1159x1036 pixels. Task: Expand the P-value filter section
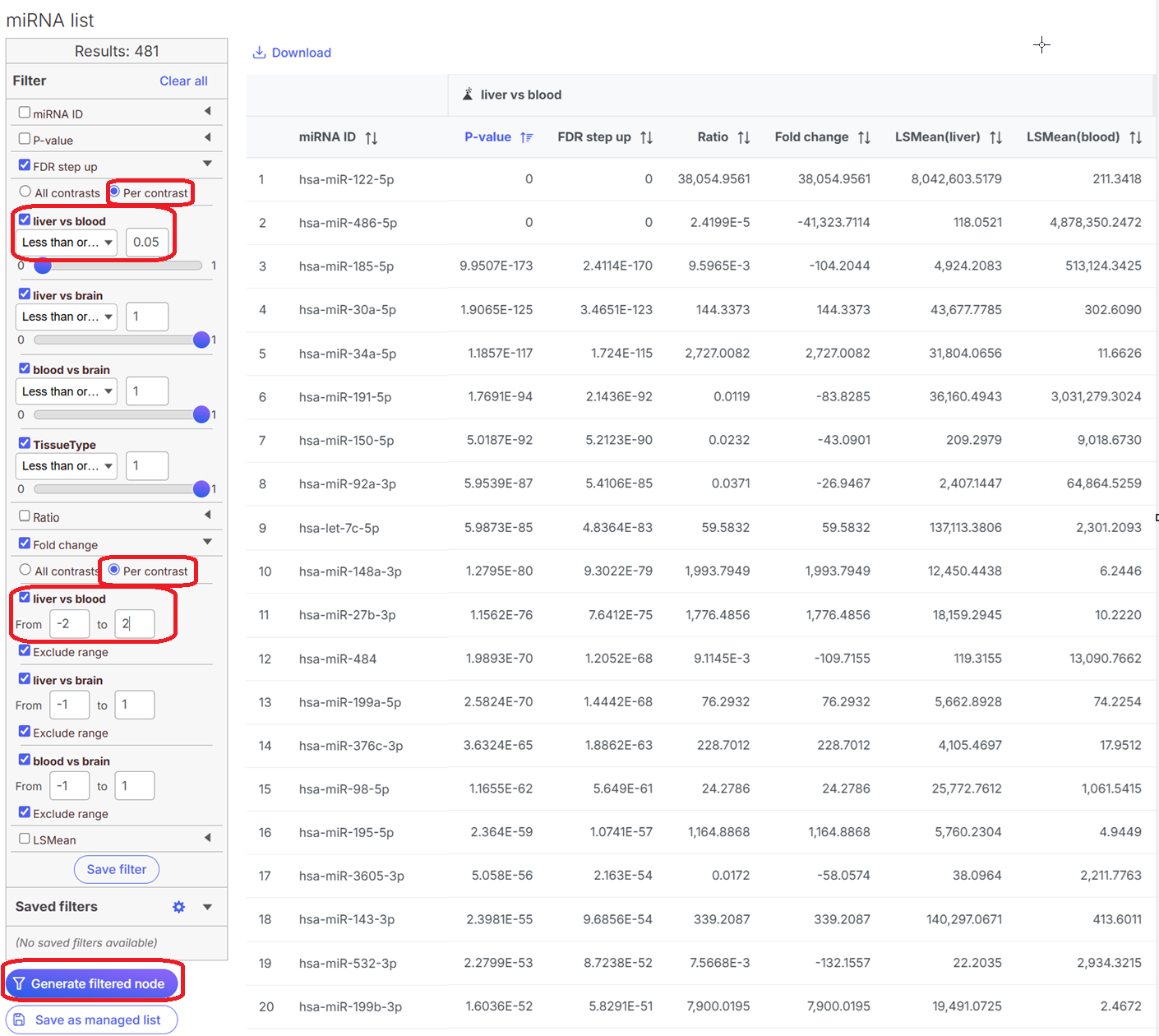tap(207, 137)
